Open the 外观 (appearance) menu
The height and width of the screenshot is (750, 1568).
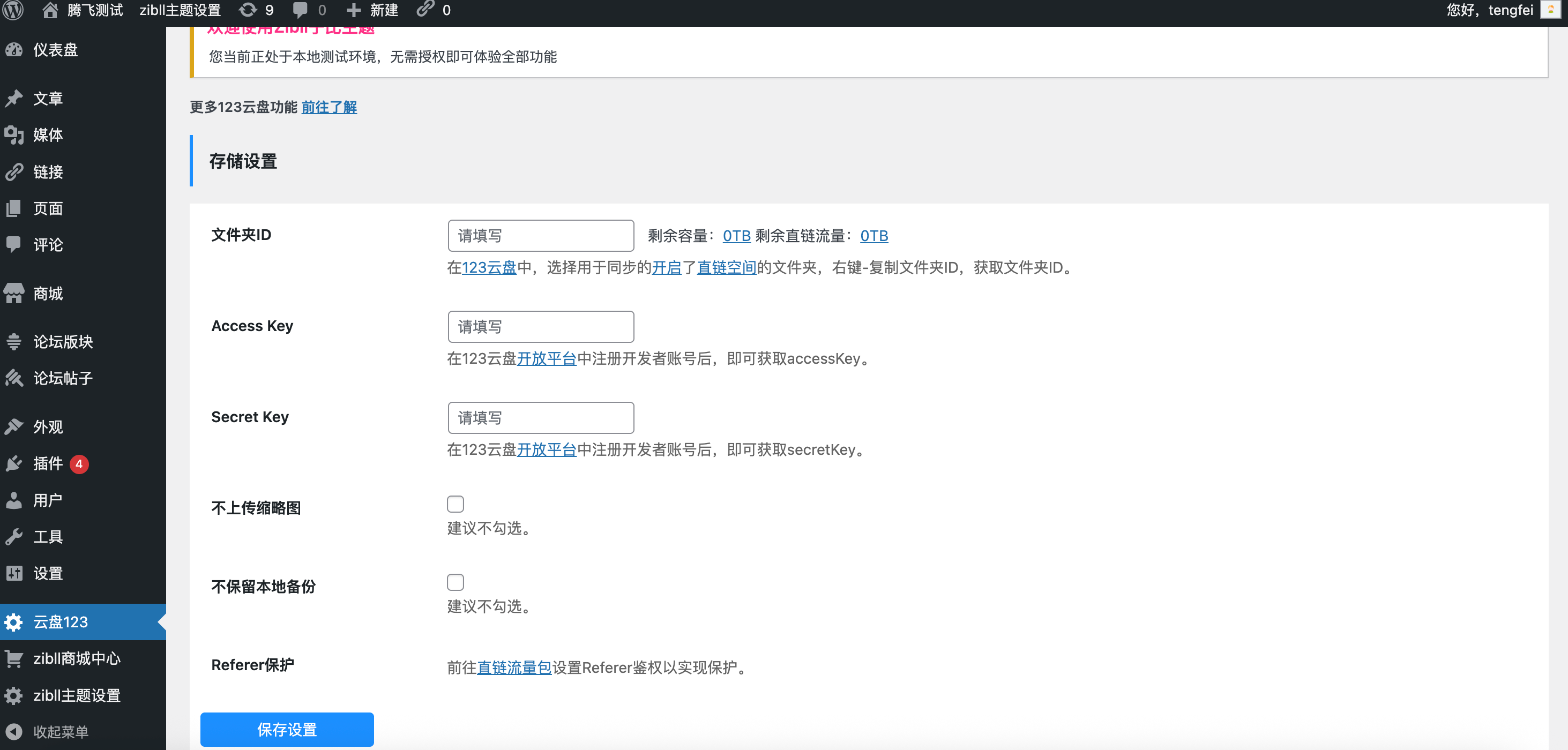[x=48, y=426]
